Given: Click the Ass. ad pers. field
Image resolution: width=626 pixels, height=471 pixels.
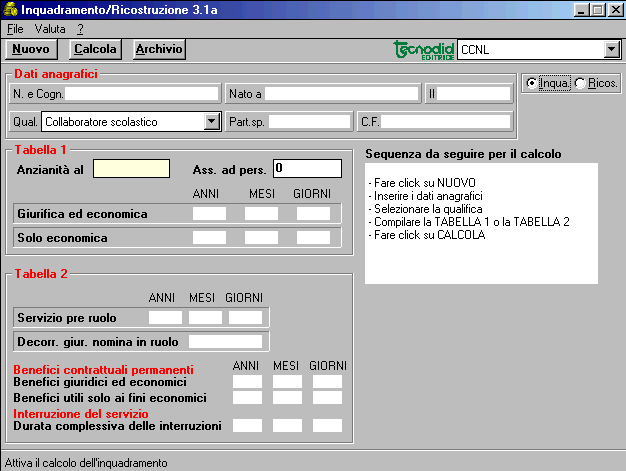Looking at the screenshot, I should [x=307, y=168].
